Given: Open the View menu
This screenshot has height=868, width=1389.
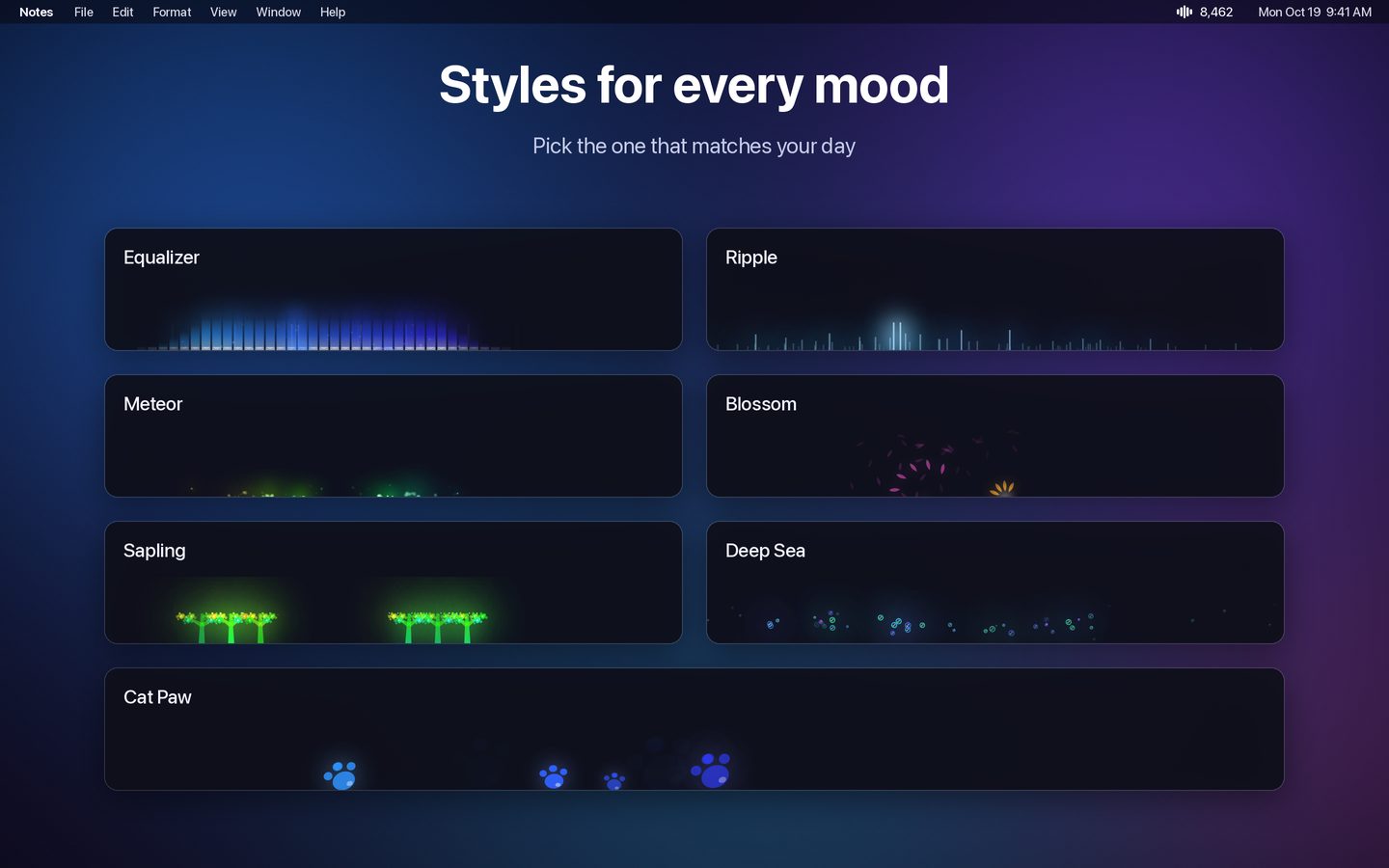Looking at the screenshot, I should click(x=224, y=12).
